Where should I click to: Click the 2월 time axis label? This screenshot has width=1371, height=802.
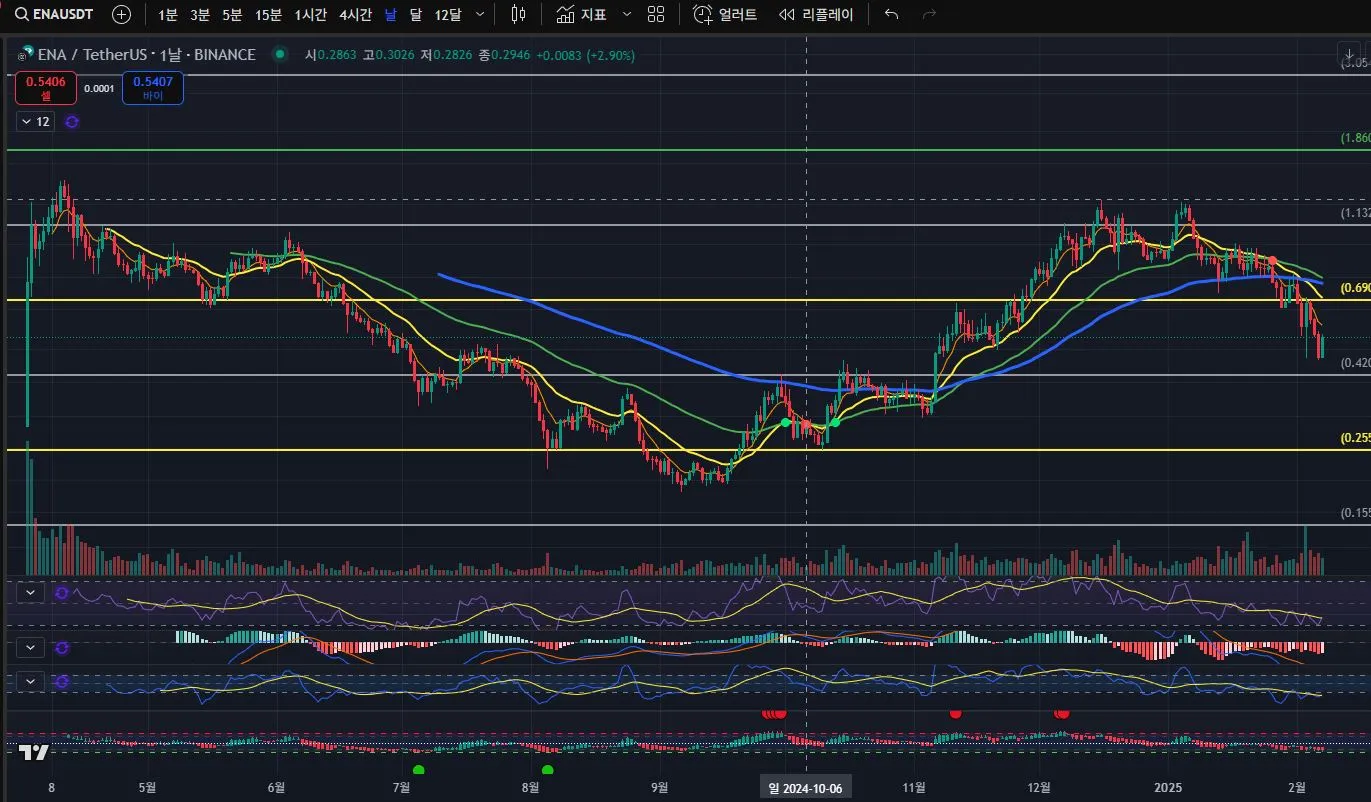[1296, 788]
